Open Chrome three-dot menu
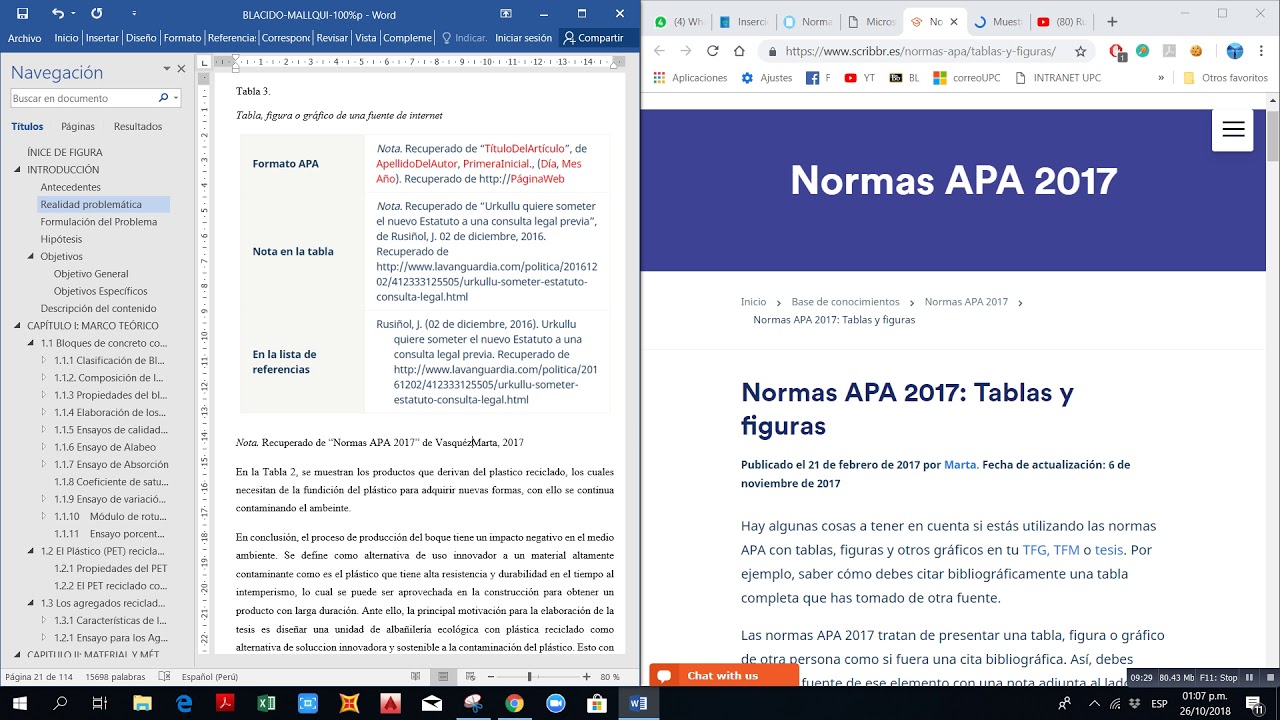This screenshot has height=720, width=1280. pyautogui.click(x=1262, y=51)
